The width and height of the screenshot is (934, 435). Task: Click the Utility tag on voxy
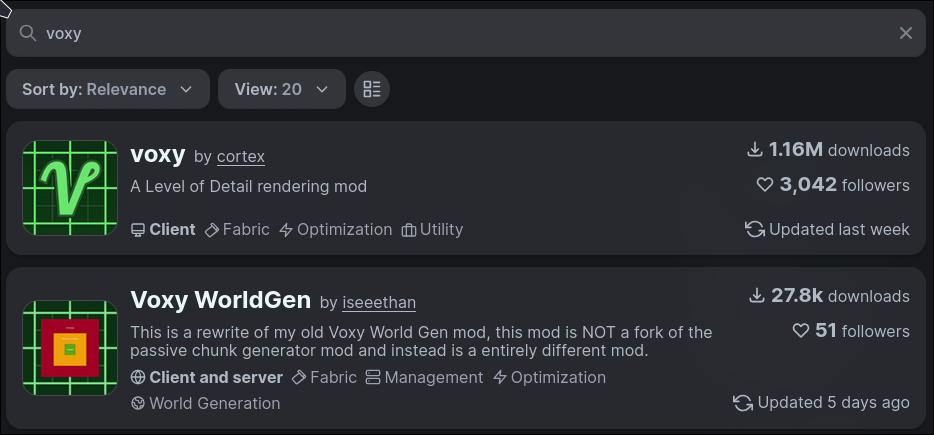[432, 229]
